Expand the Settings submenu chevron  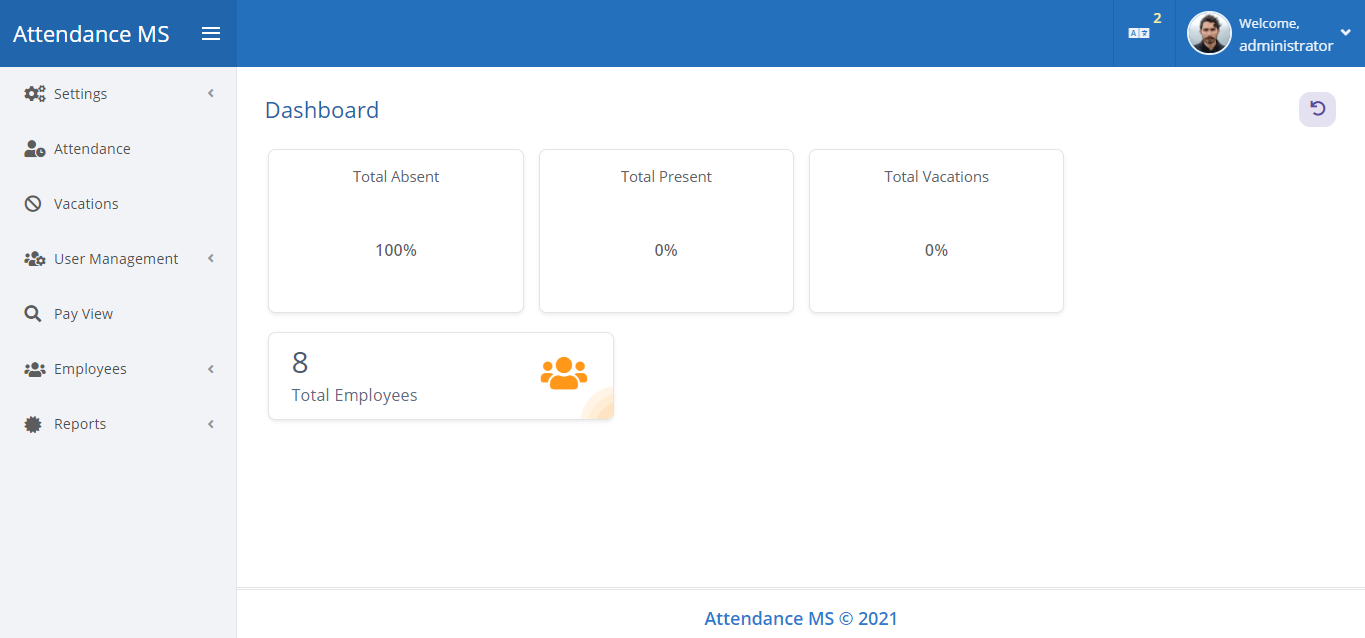[211, 94]
